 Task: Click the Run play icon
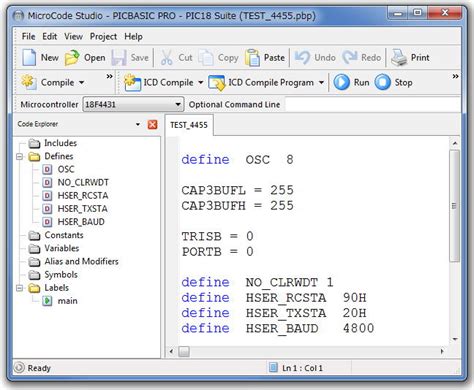(x=342, y=82)
